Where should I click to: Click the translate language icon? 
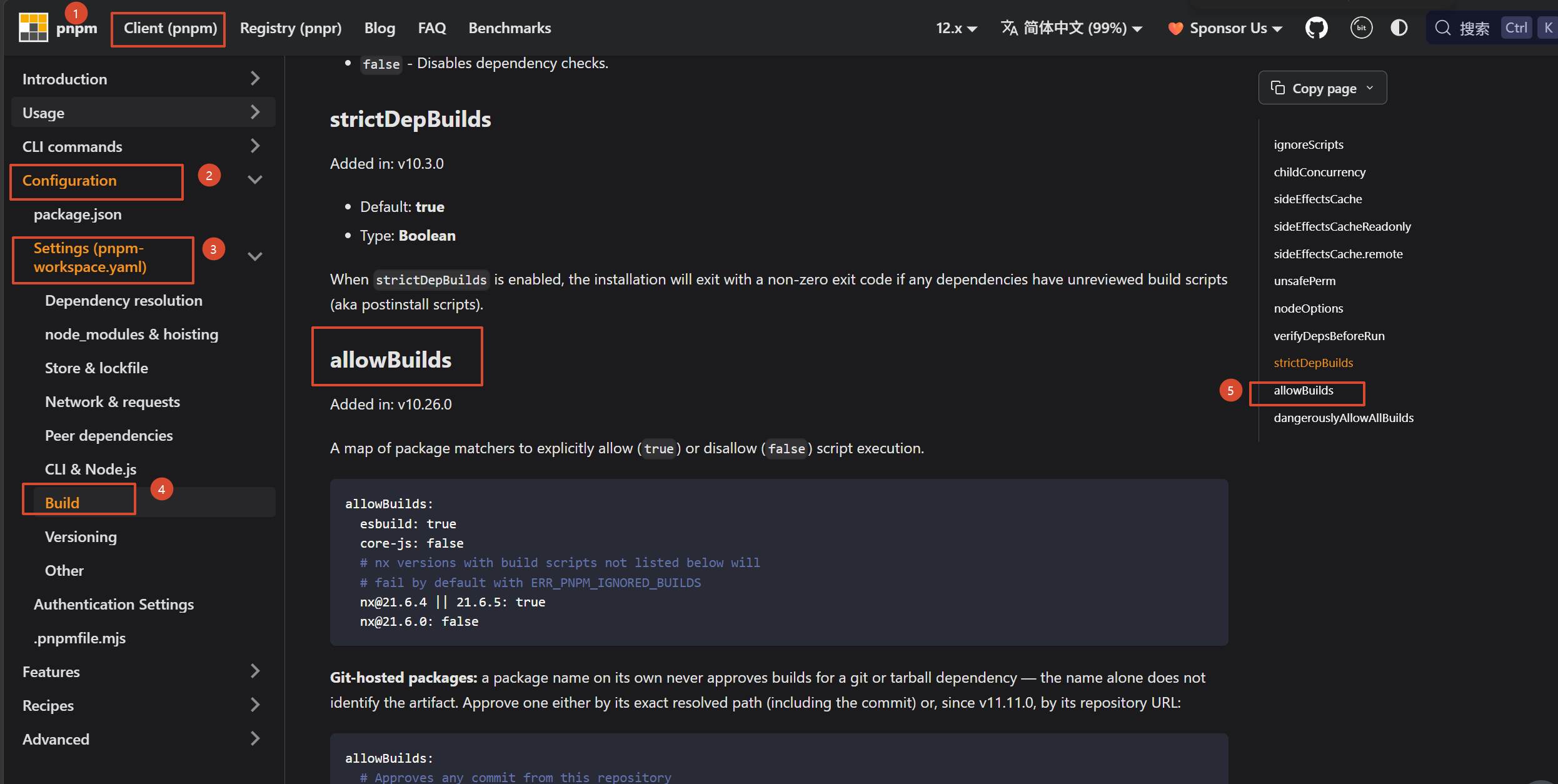[x=1009, y=28]
